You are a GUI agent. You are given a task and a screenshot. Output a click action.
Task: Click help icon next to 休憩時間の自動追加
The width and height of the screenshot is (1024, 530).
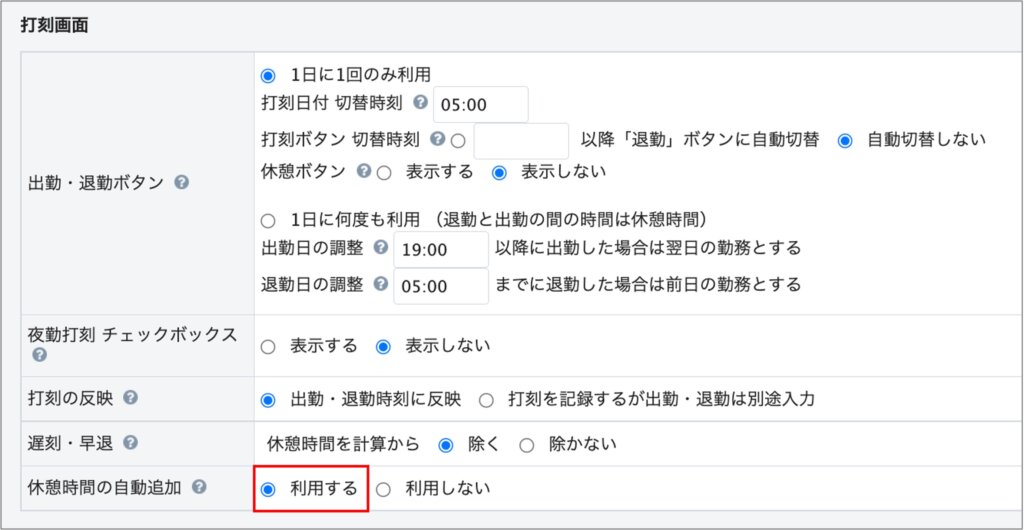199,487
